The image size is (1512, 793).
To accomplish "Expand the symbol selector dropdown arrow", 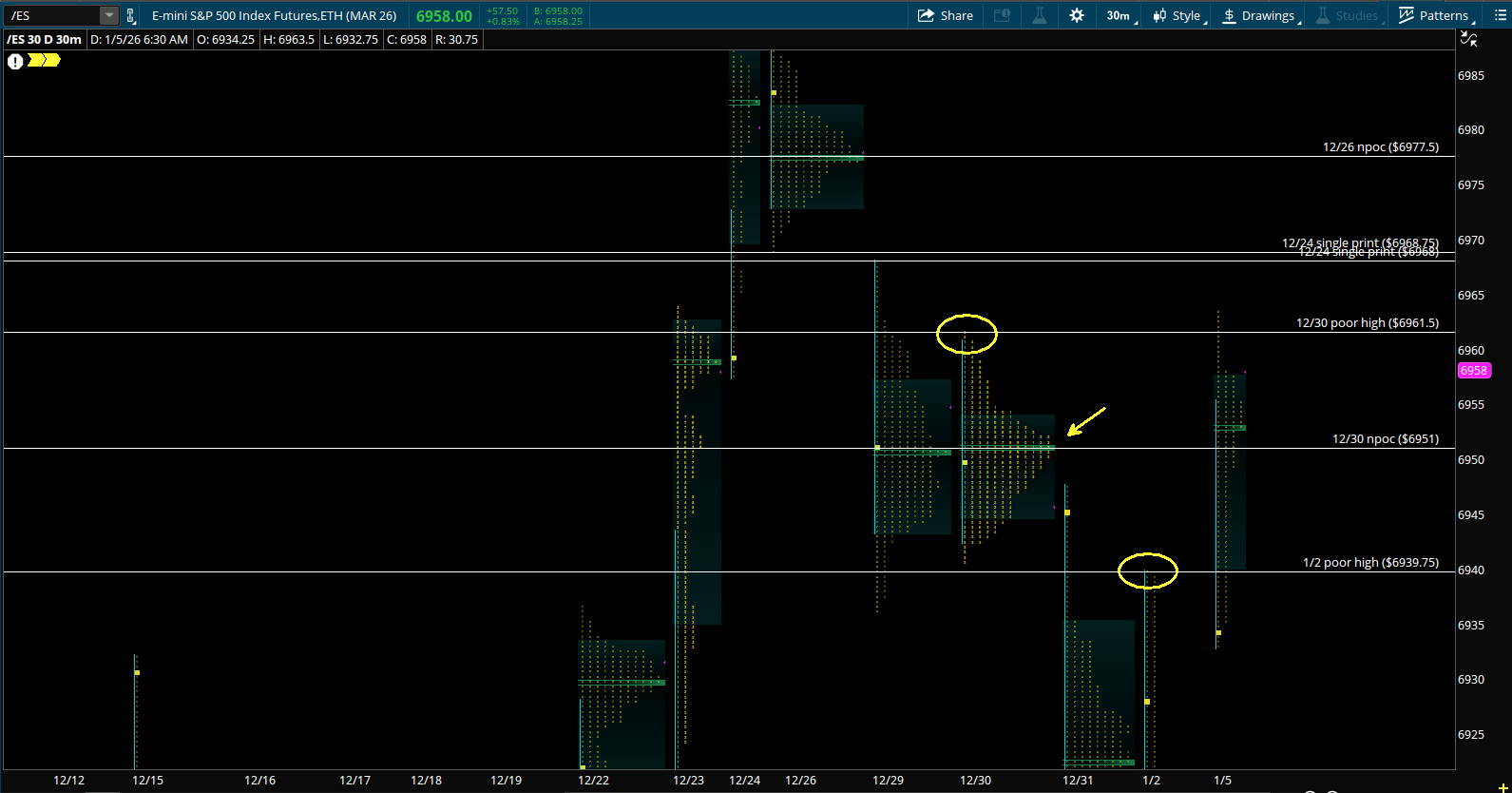I will [x=109, y=15].
